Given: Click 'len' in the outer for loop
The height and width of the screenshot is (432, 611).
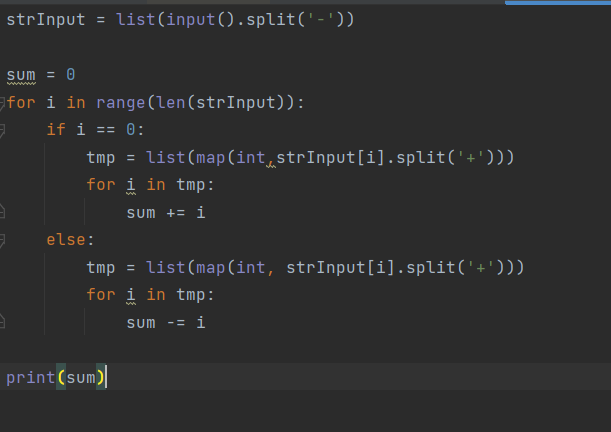Looking at the screenshot, I should [x=171, y=103].
